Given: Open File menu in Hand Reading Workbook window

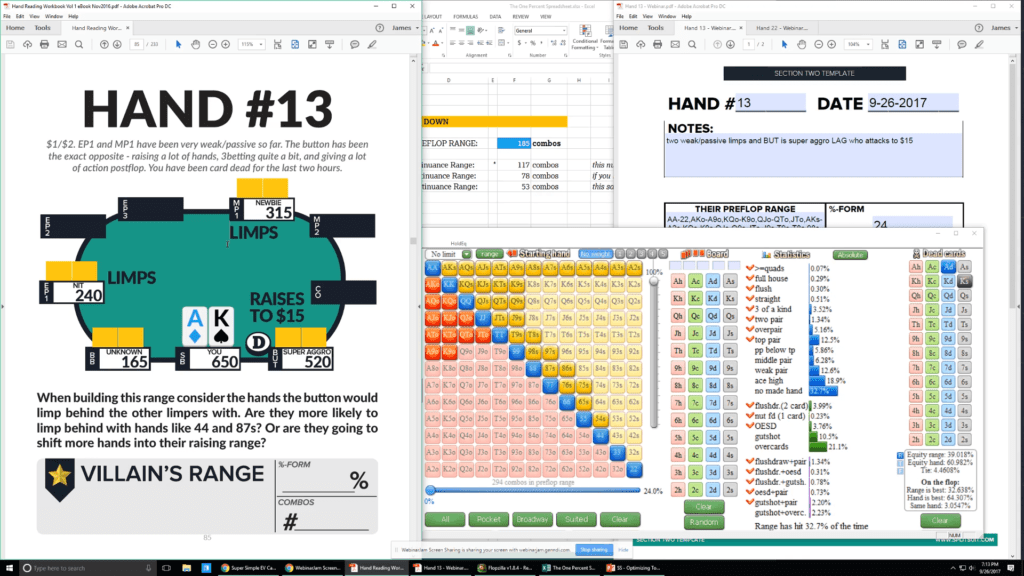Looking at the screenshot, I should click(x=7, y=16).
